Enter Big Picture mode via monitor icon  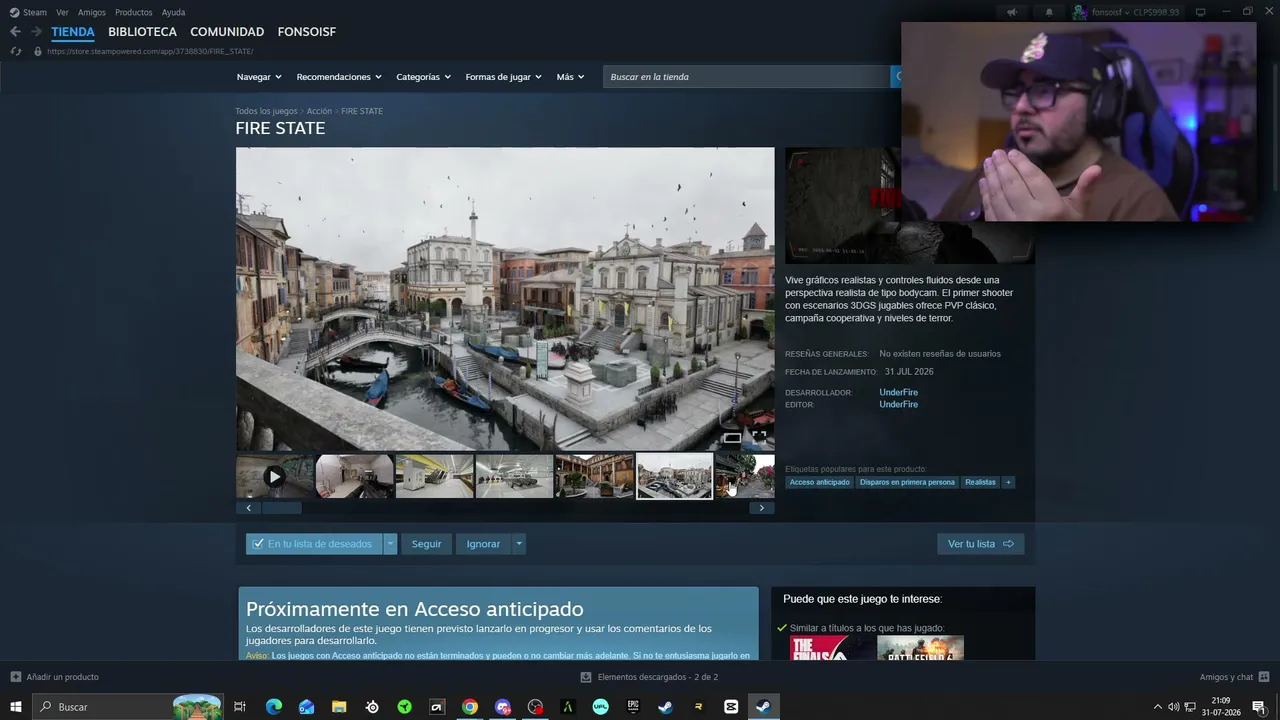tap(1201, 12)
